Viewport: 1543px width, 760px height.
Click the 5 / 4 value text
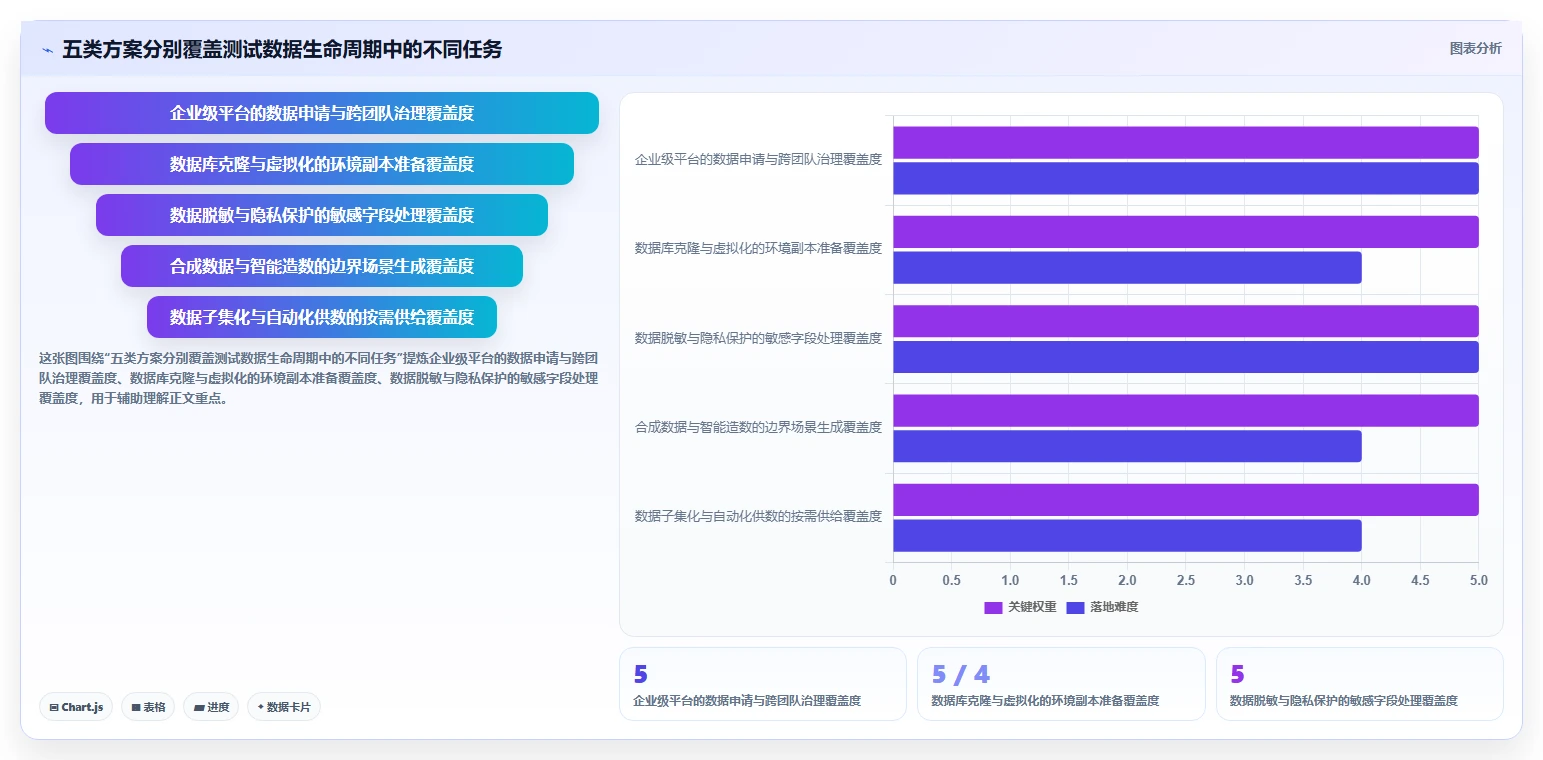click(x=961, y=674)
